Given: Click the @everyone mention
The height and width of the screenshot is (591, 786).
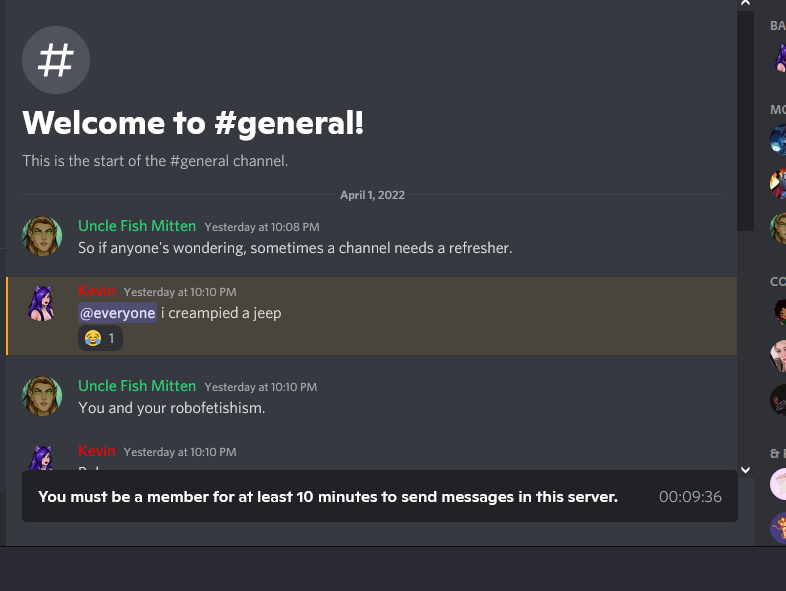Looking at the screenshot, I should tap(118, 313).
